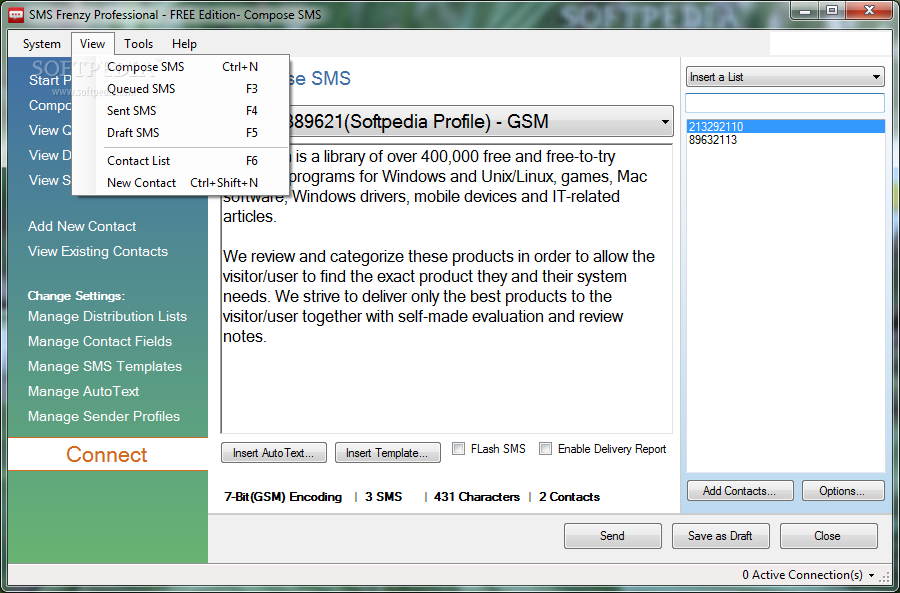Select Draft SMS menu entry
Image resolution: width=900 pixels, height=593 pixels.
[181, 133]
